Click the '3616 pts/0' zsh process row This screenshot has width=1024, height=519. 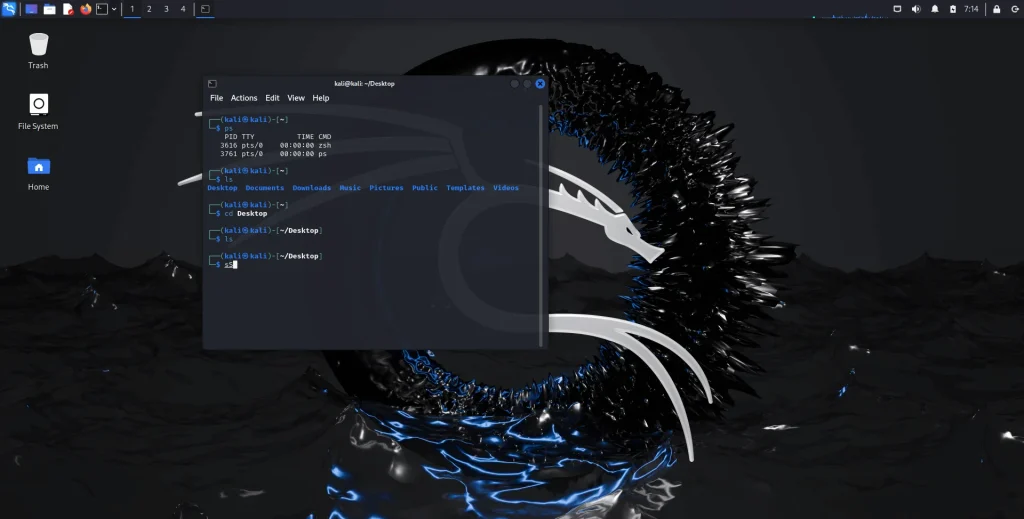[x=276, y=146]
